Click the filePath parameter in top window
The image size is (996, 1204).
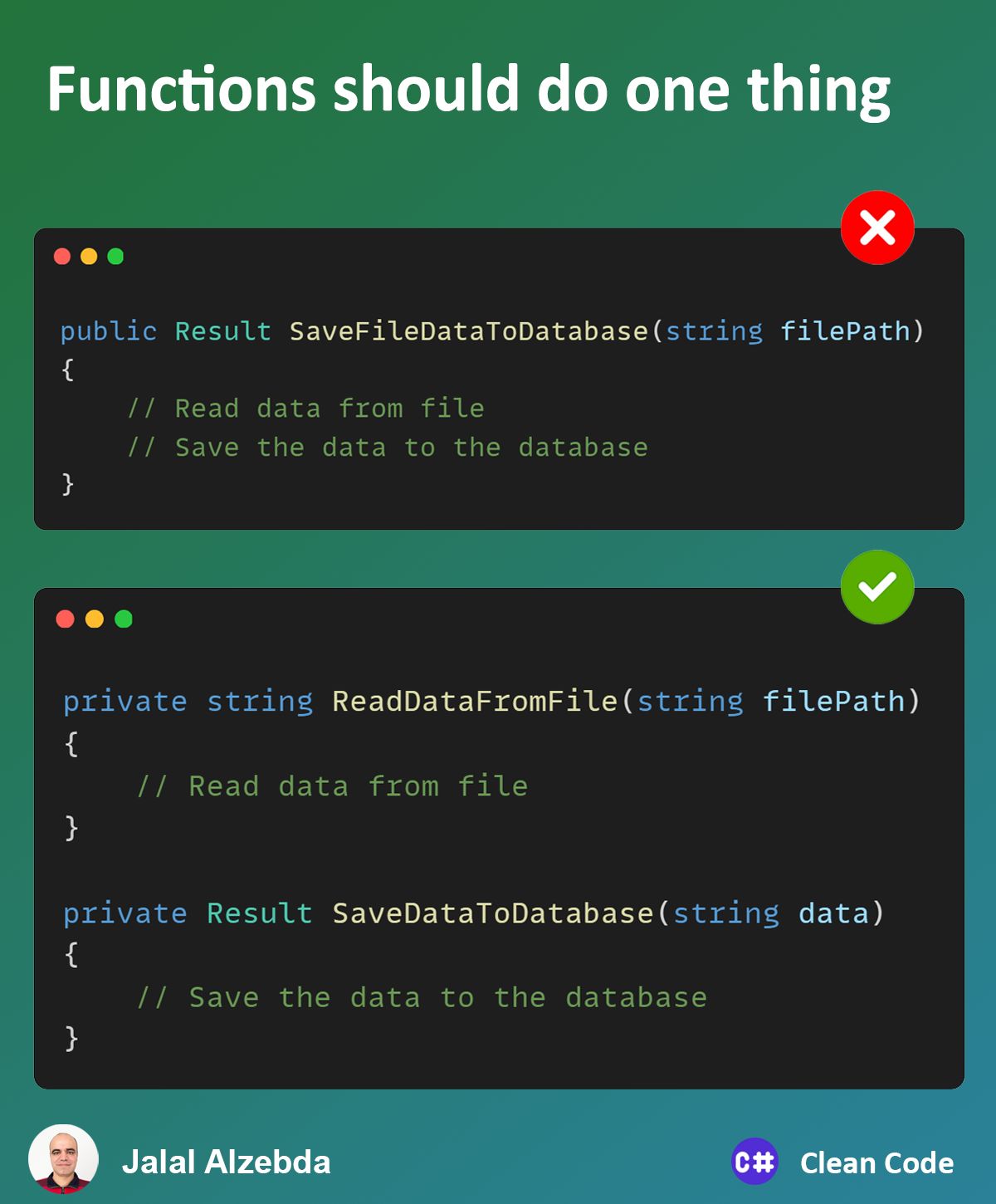(x=845, y=331)
